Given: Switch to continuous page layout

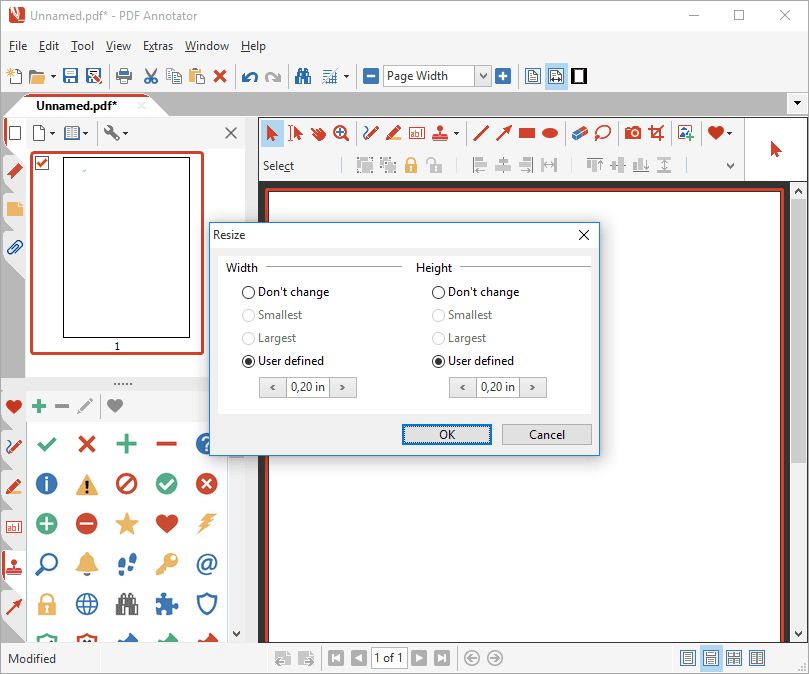Looking at the screenshot, I should tap(710, 658).
